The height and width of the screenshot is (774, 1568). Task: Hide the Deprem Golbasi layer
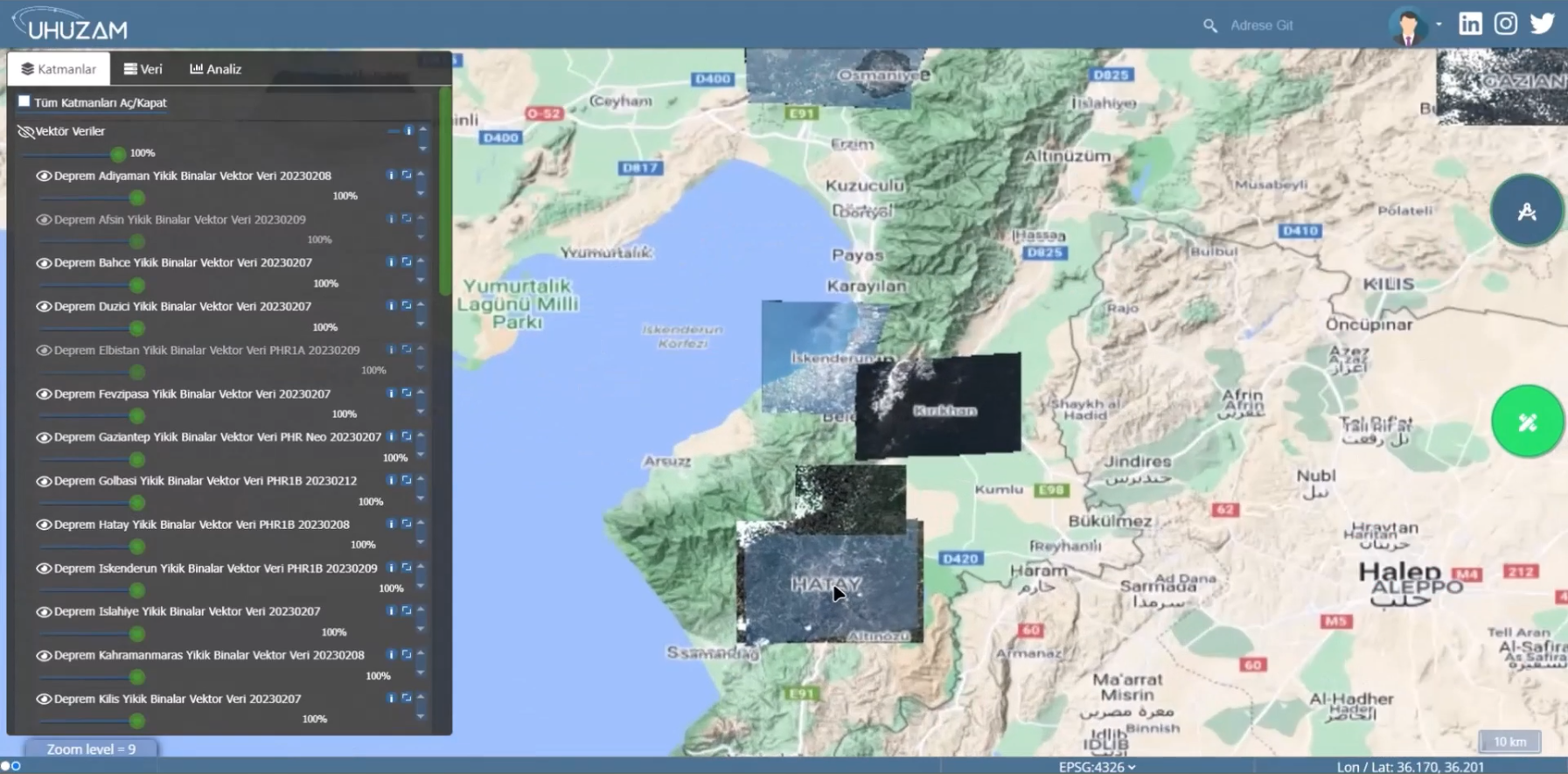43,480
